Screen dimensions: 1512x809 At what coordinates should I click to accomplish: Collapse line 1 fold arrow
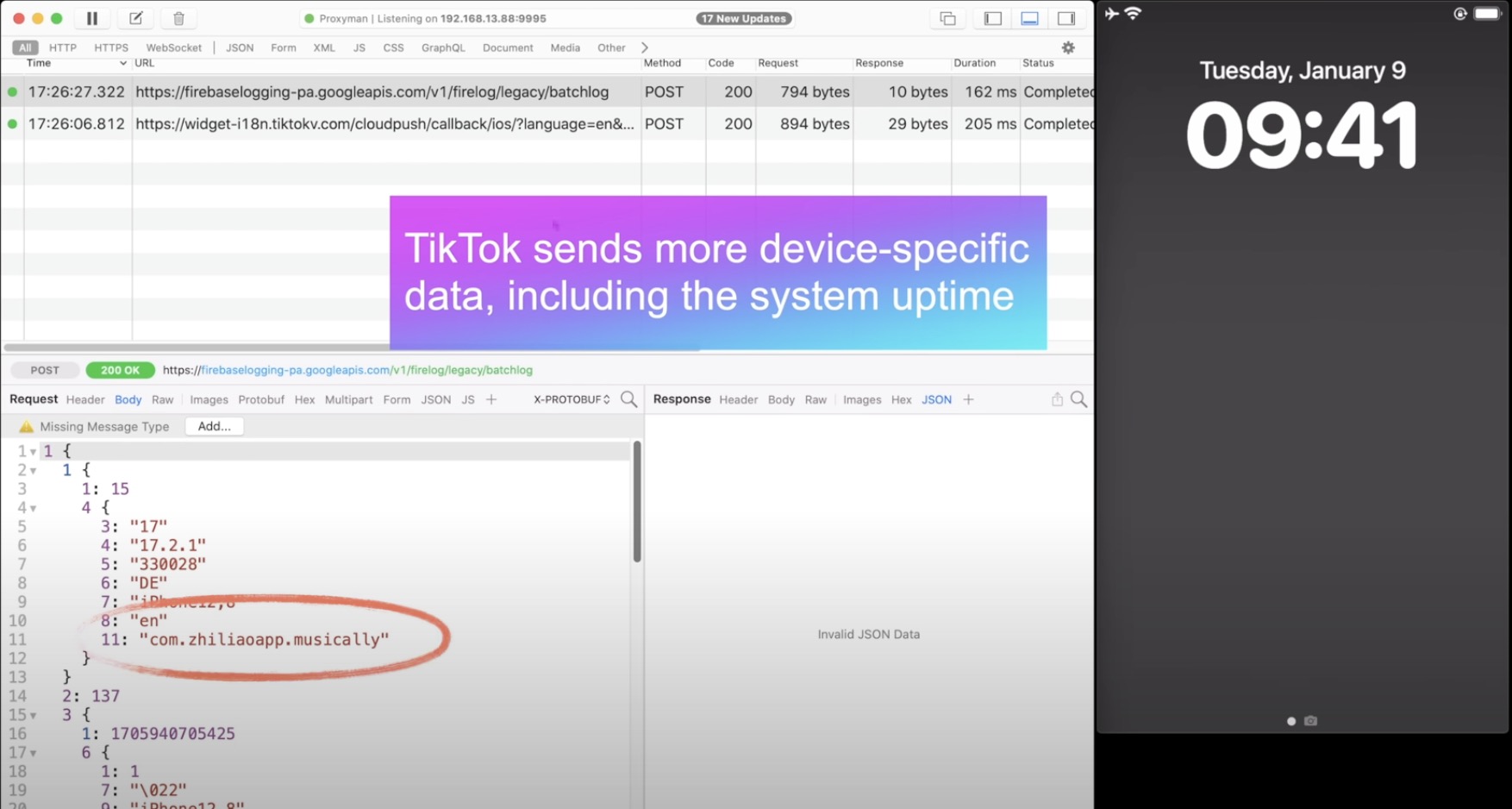33,451
